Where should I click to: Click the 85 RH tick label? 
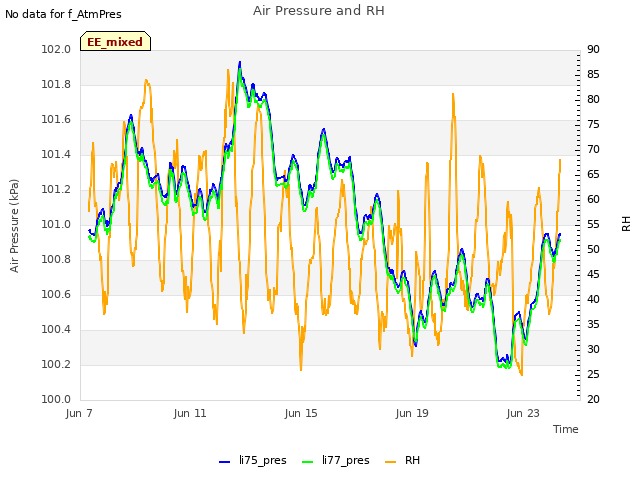point(593,74)
